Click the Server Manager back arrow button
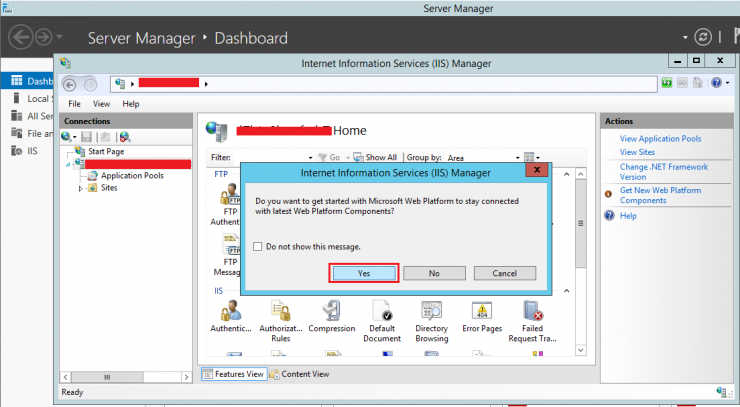 point(21,36)
